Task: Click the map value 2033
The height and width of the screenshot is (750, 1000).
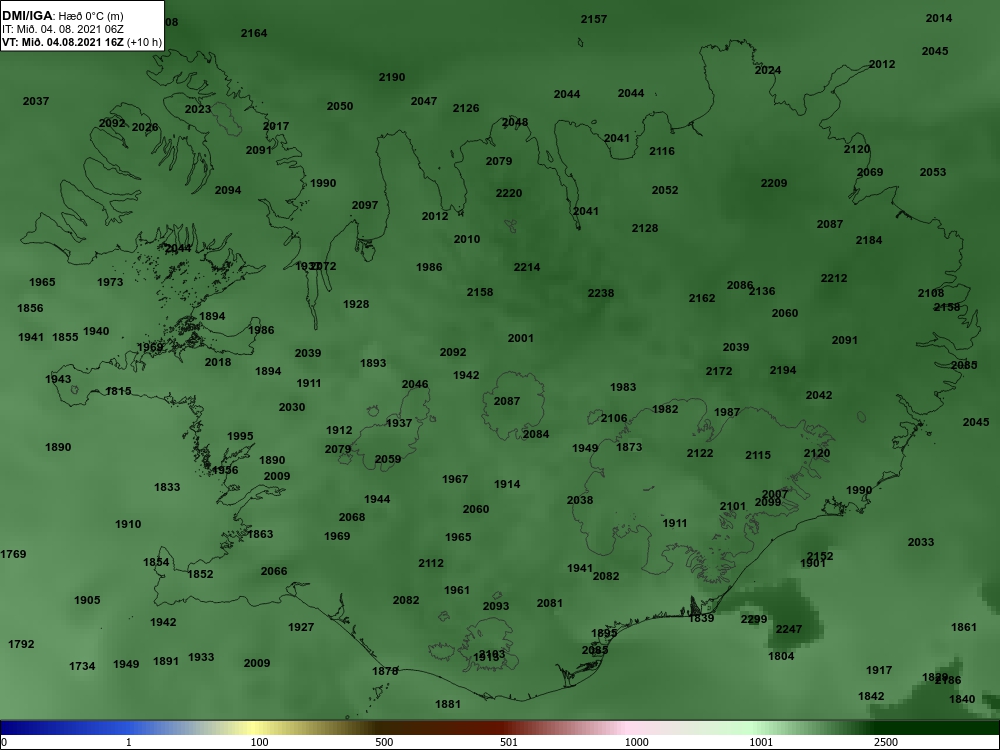Action: (x=921, y=541)
